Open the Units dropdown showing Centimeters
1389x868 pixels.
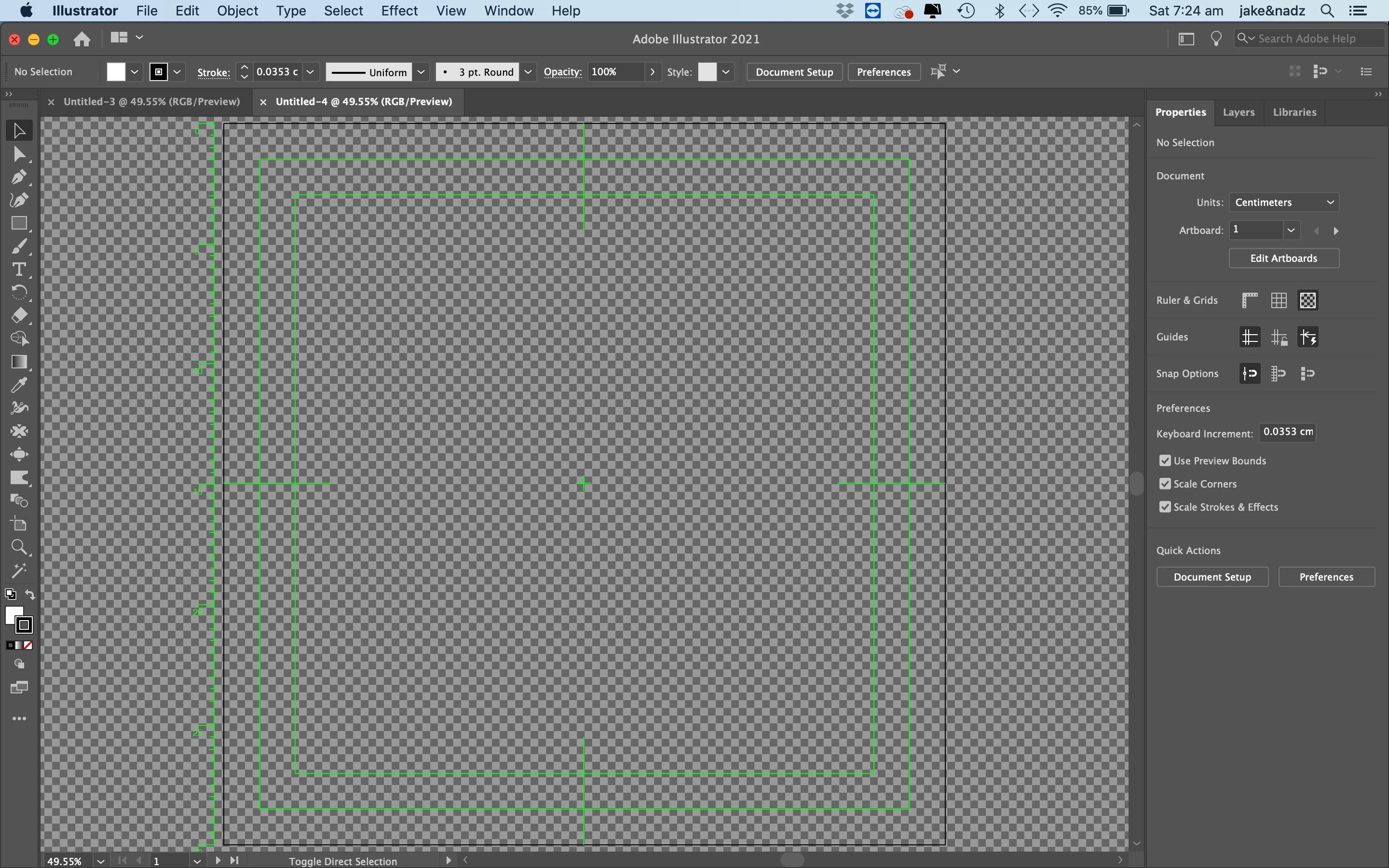[1283, 202]
